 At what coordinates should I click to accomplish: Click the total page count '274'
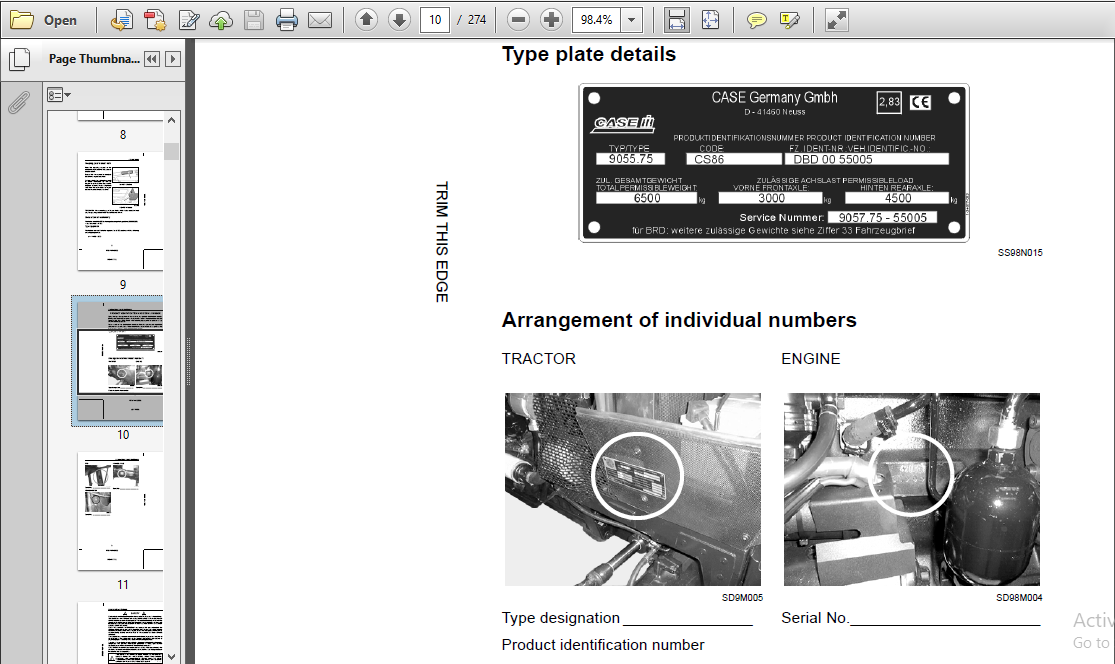tap(477, 20)
